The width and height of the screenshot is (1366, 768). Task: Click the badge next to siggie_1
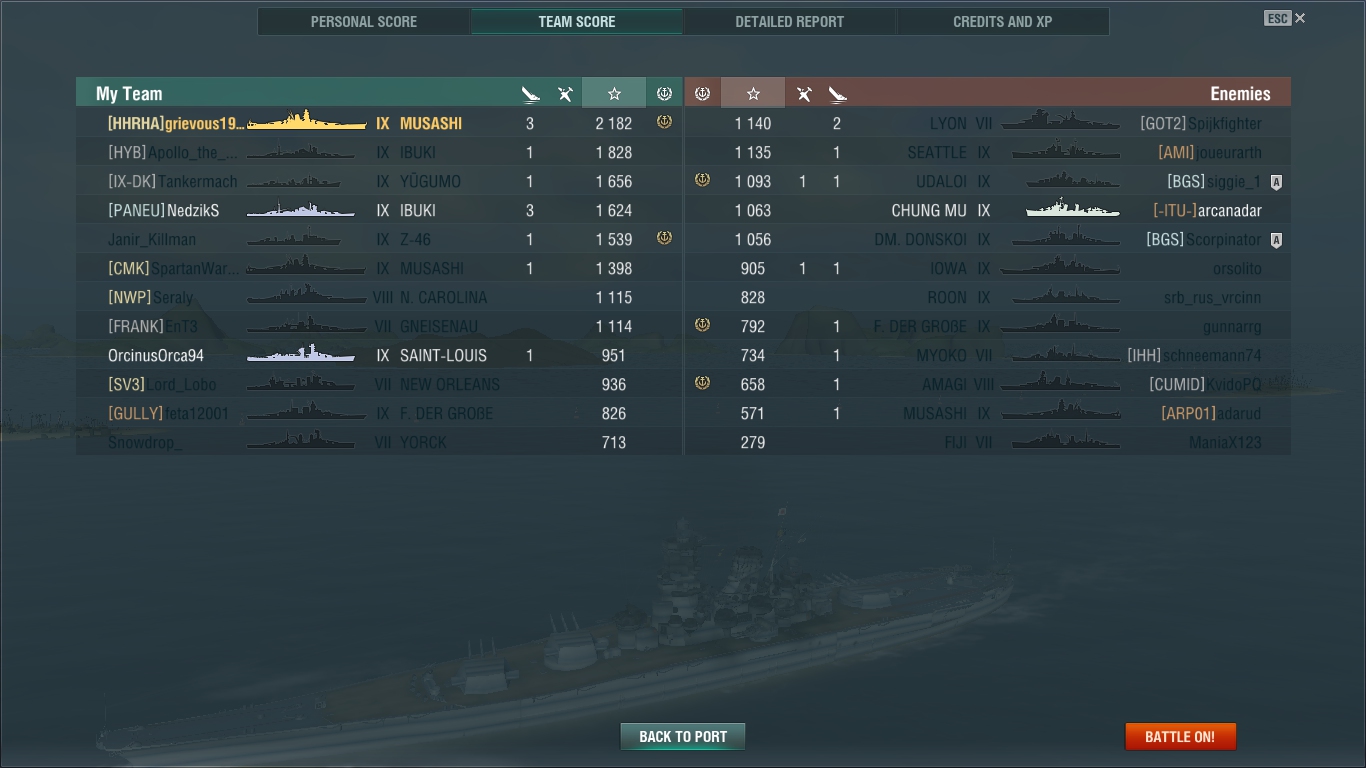click(x=1276, y=182)
